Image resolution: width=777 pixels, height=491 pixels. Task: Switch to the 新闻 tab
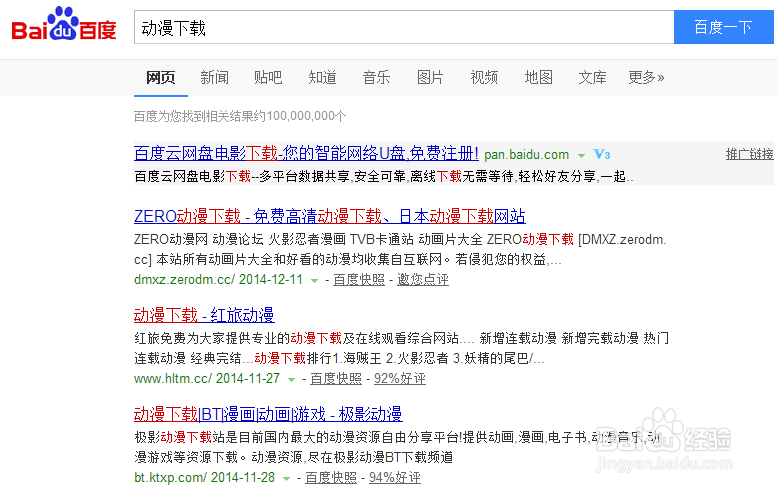(x=215, y=77)
